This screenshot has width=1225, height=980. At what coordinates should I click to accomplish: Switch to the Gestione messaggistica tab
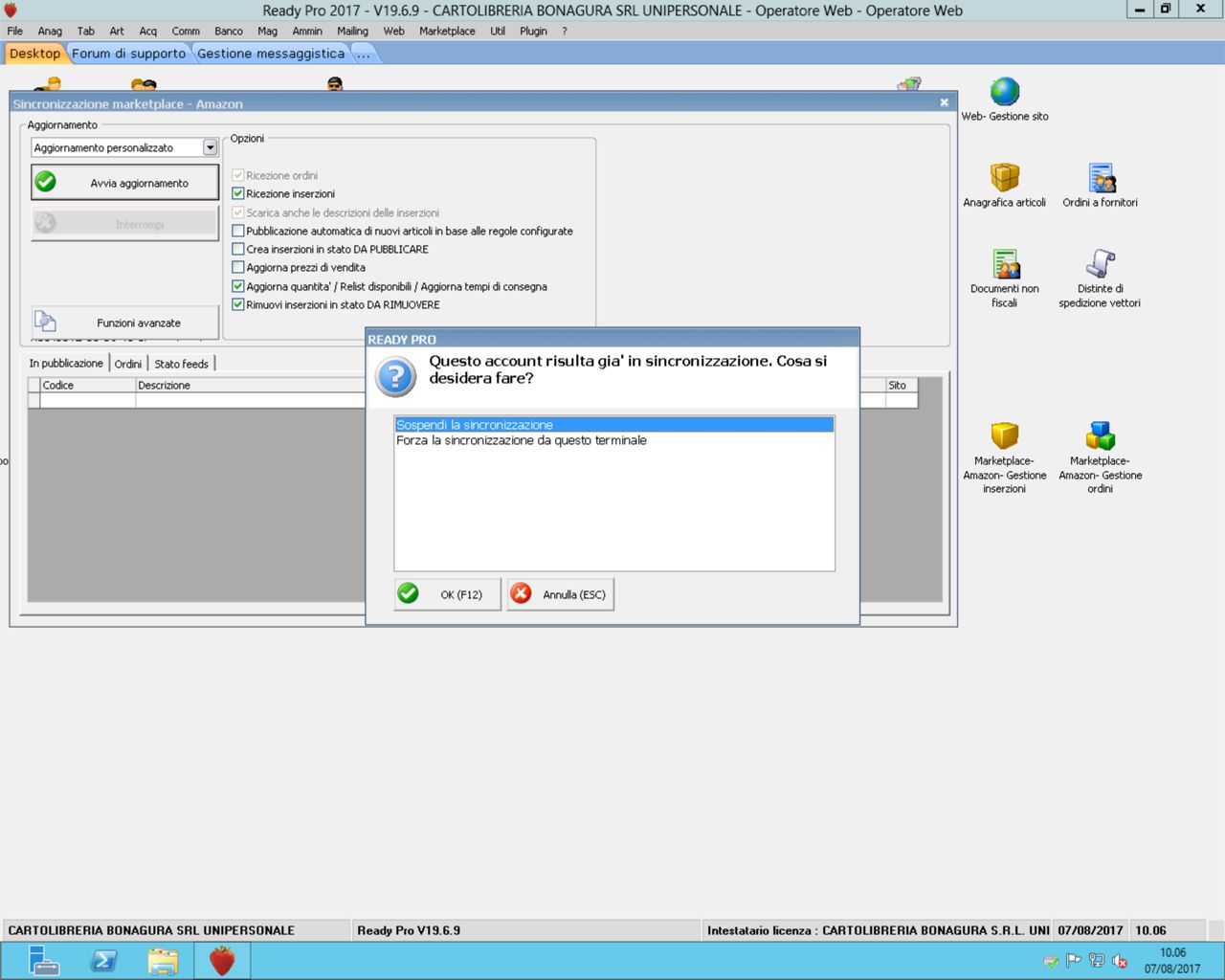coord(271,54)
